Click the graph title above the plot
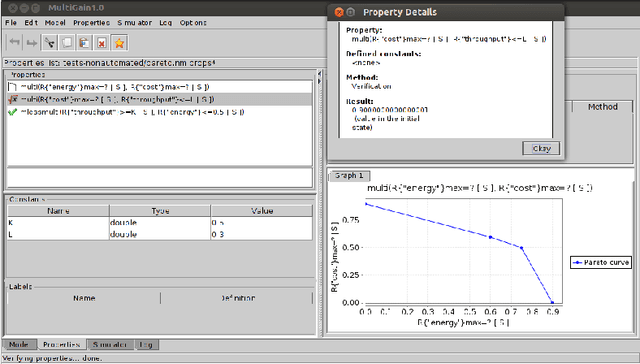 tap(480, 188)
